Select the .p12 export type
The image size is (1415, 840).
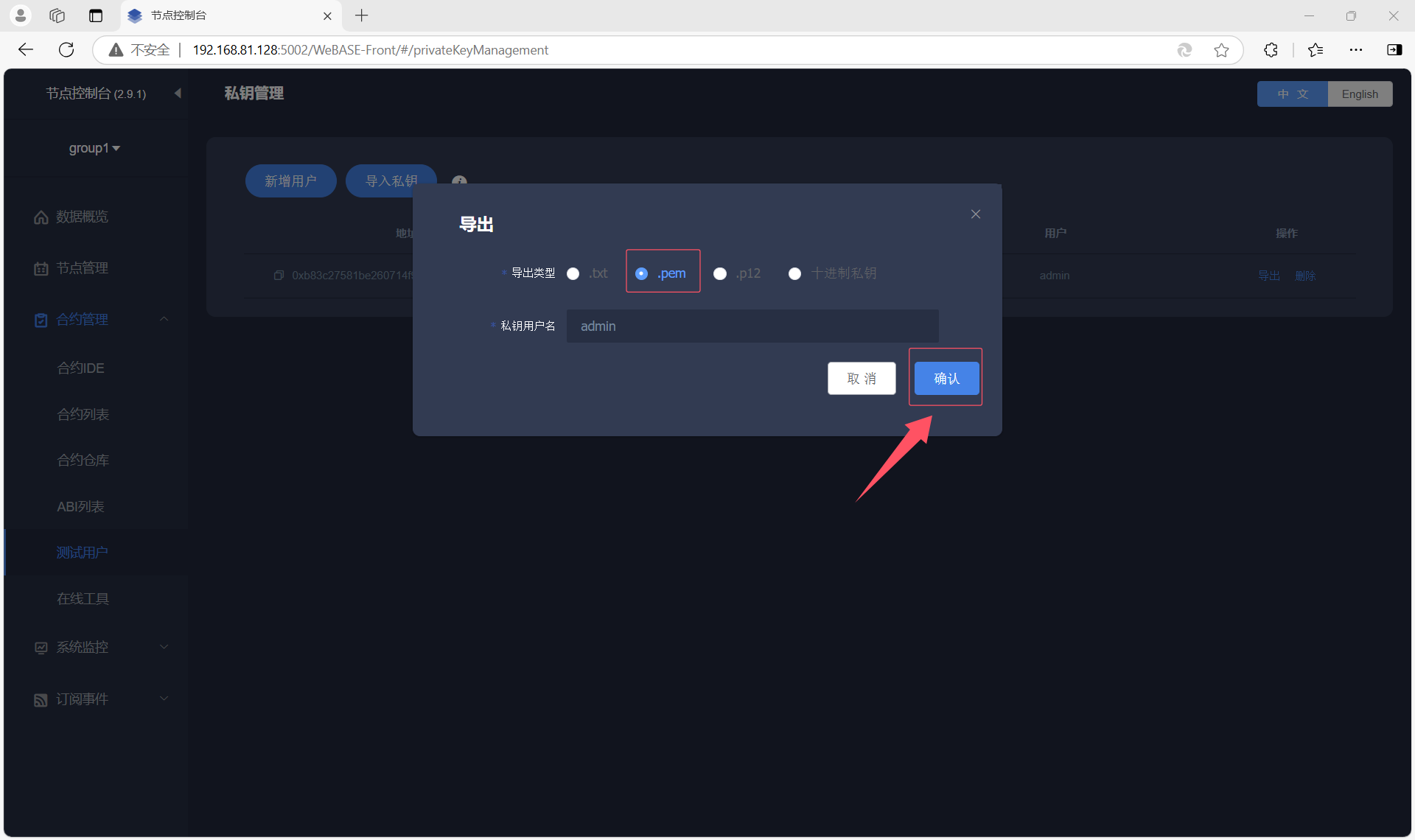(720, 274)
